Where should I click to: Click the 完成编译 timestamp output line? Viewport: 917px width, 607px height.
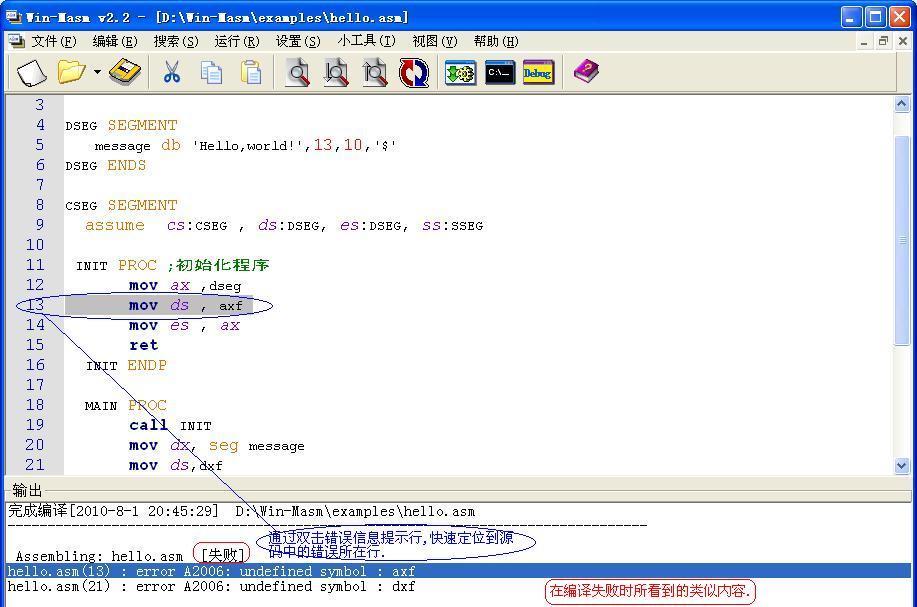241,511
